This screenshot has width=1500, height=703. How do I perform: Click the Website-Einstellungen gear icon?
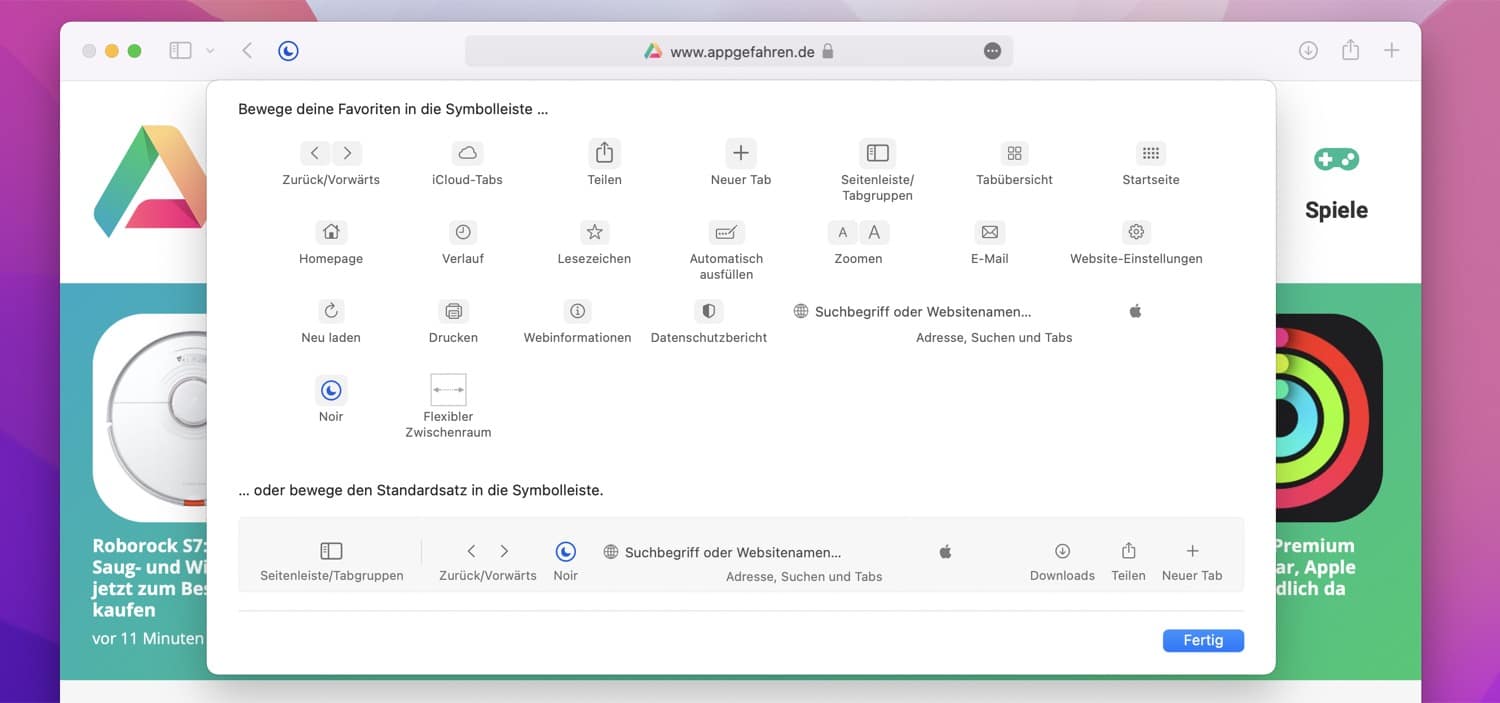click(x=1136, y=232)
